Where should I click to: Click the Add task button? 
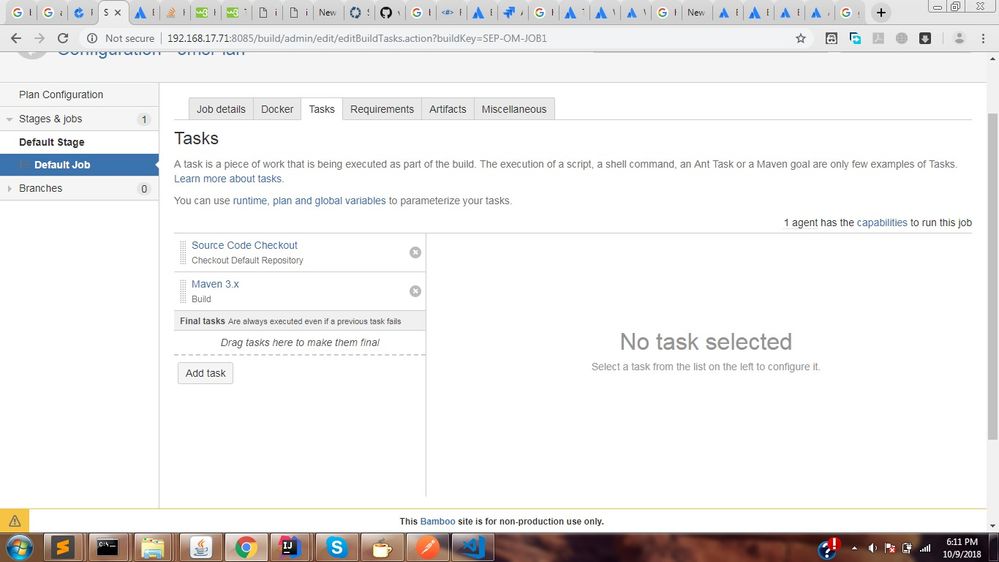point(205,373)
